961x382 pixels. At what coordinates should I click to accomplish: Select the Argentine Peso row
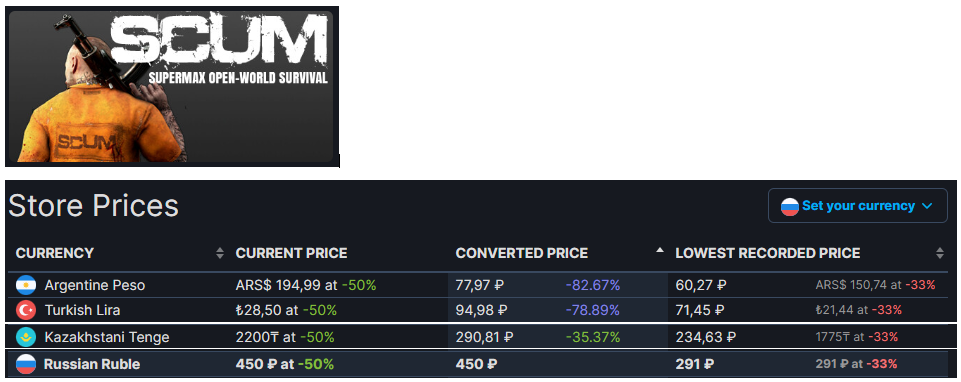coord(478,285)
